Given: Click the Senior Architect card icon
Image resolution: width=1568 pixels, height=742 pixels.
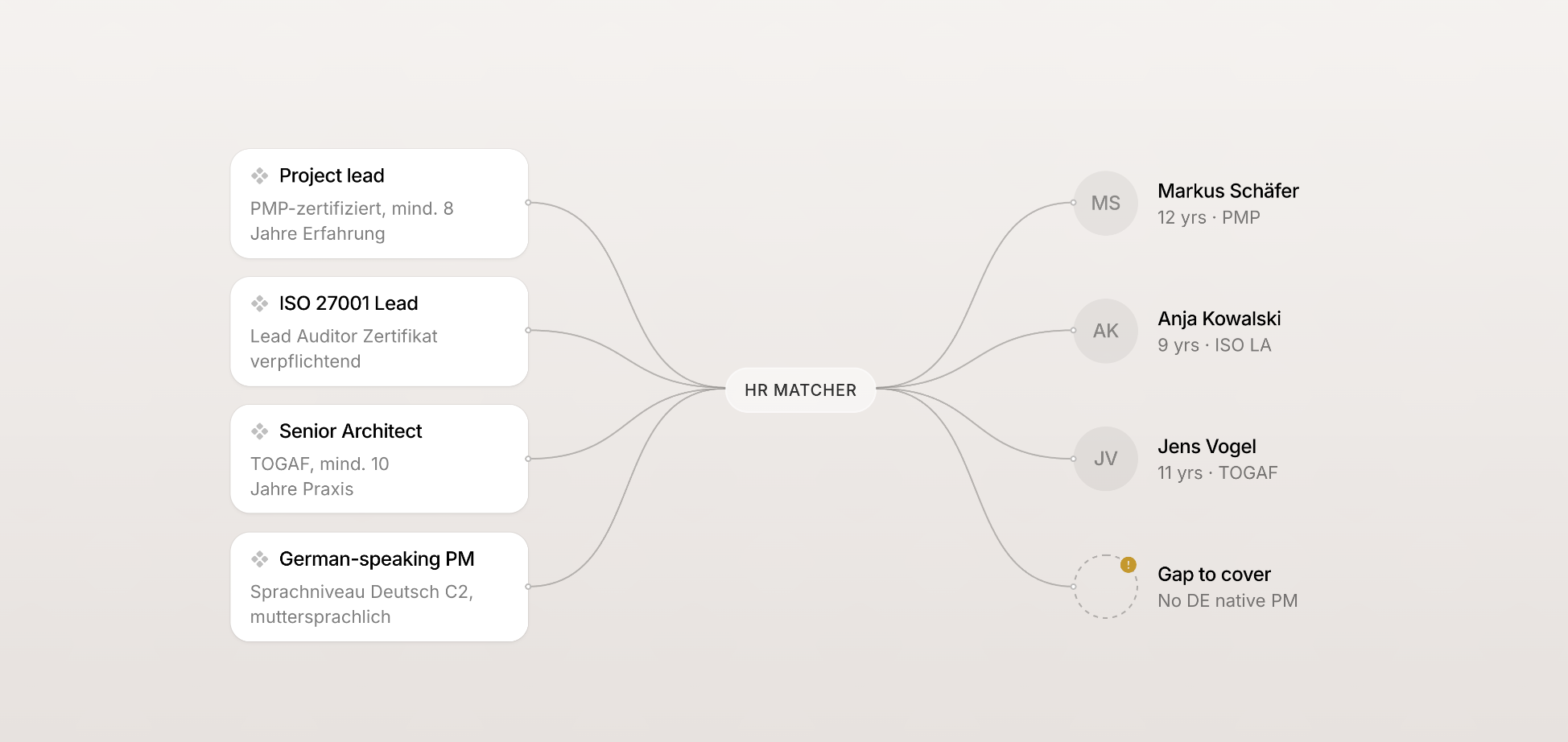Looking at the screenshot, I should click(259, 431).
